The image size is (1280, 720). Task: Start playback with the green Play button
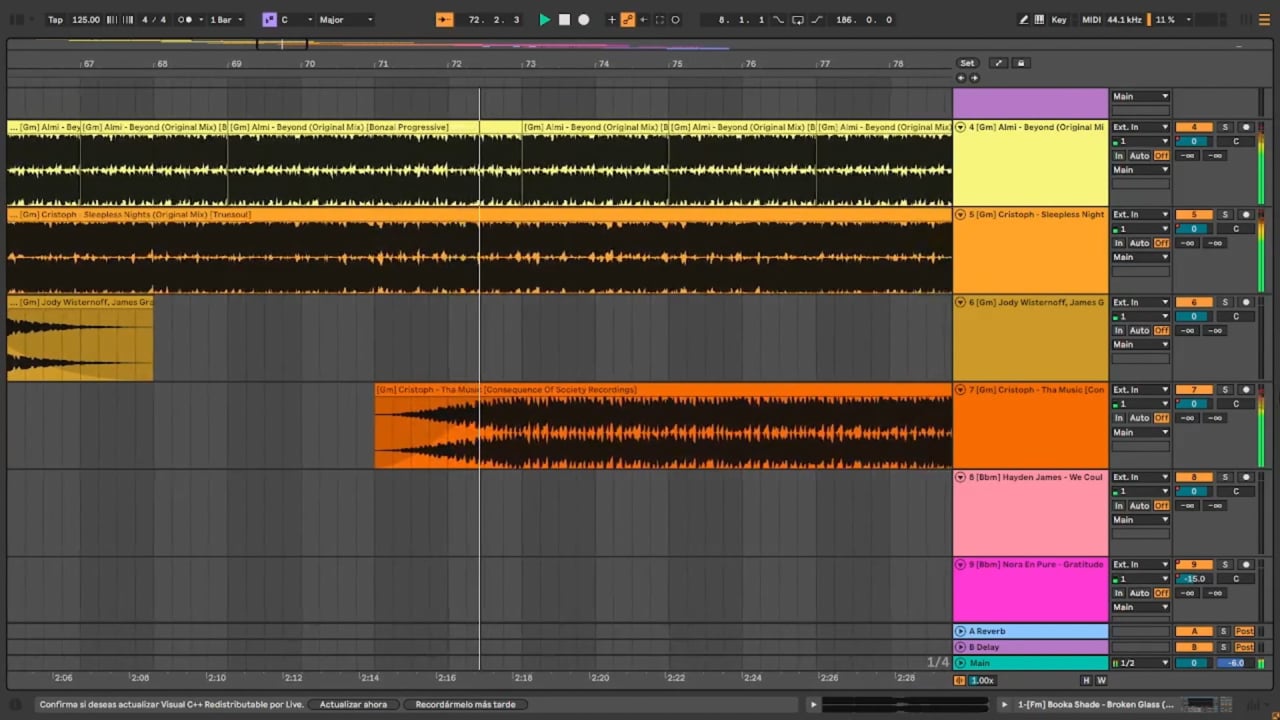click(x=544, y=19)
